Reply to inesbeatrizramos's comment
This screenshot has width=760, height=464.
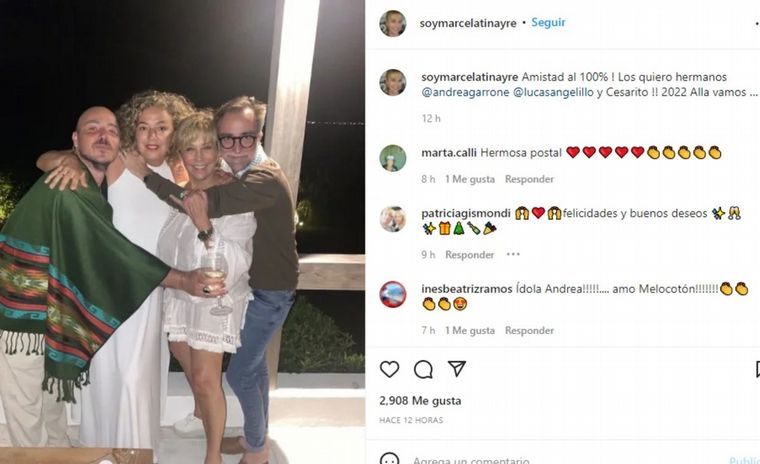529,330
